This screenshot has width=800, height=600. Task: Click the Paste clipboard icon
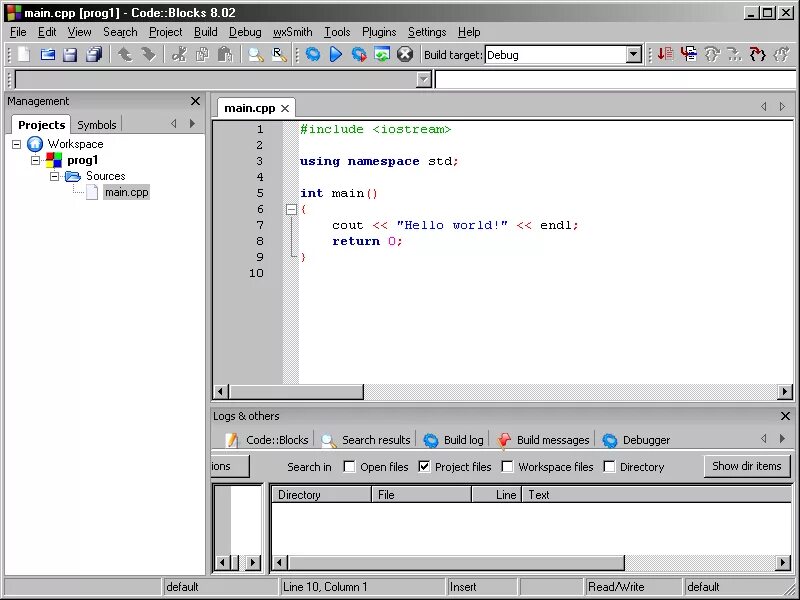[225, 54]
